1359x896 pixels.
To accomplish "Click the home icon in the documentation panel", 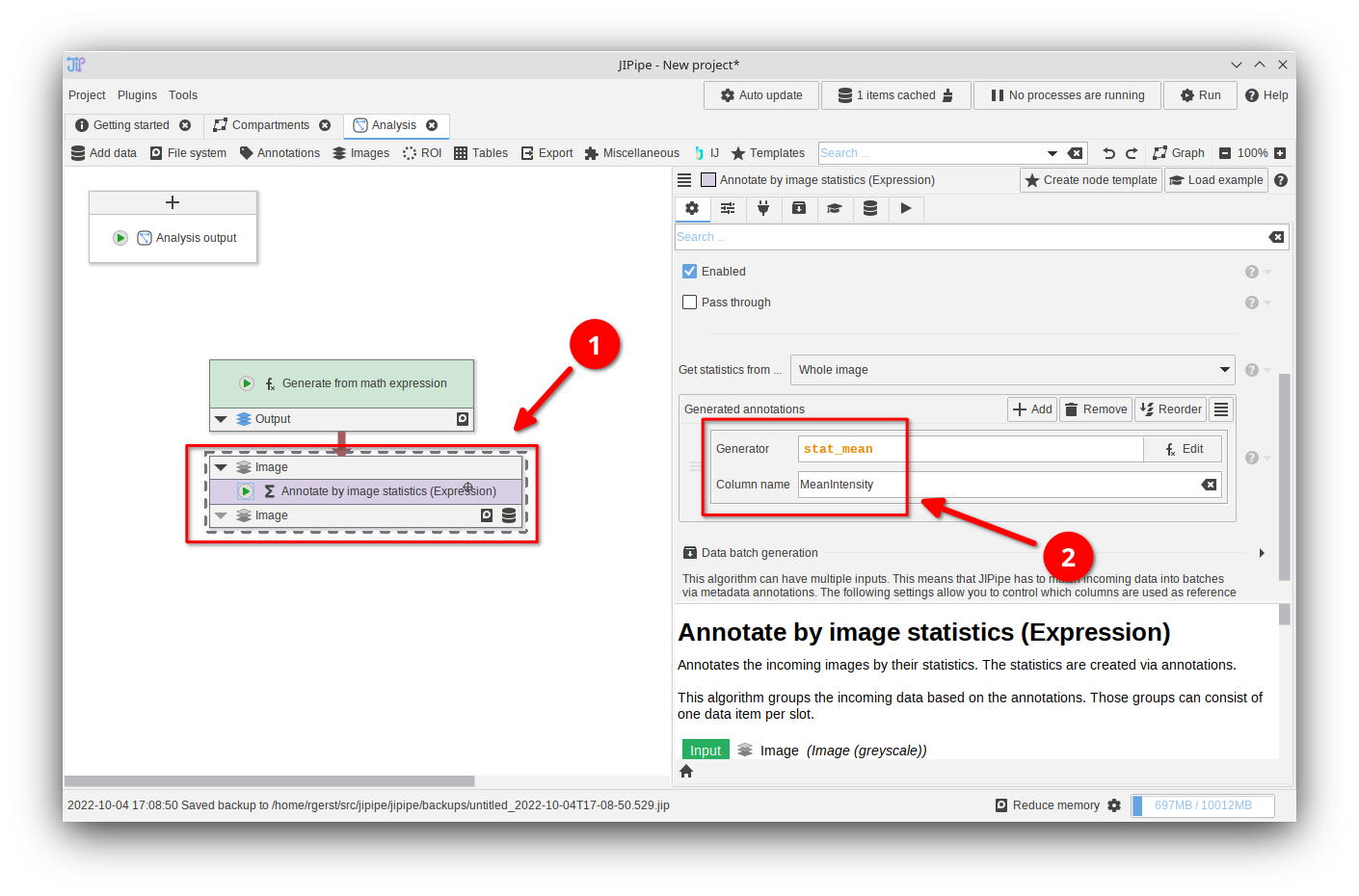I will [x=686, y=771].
